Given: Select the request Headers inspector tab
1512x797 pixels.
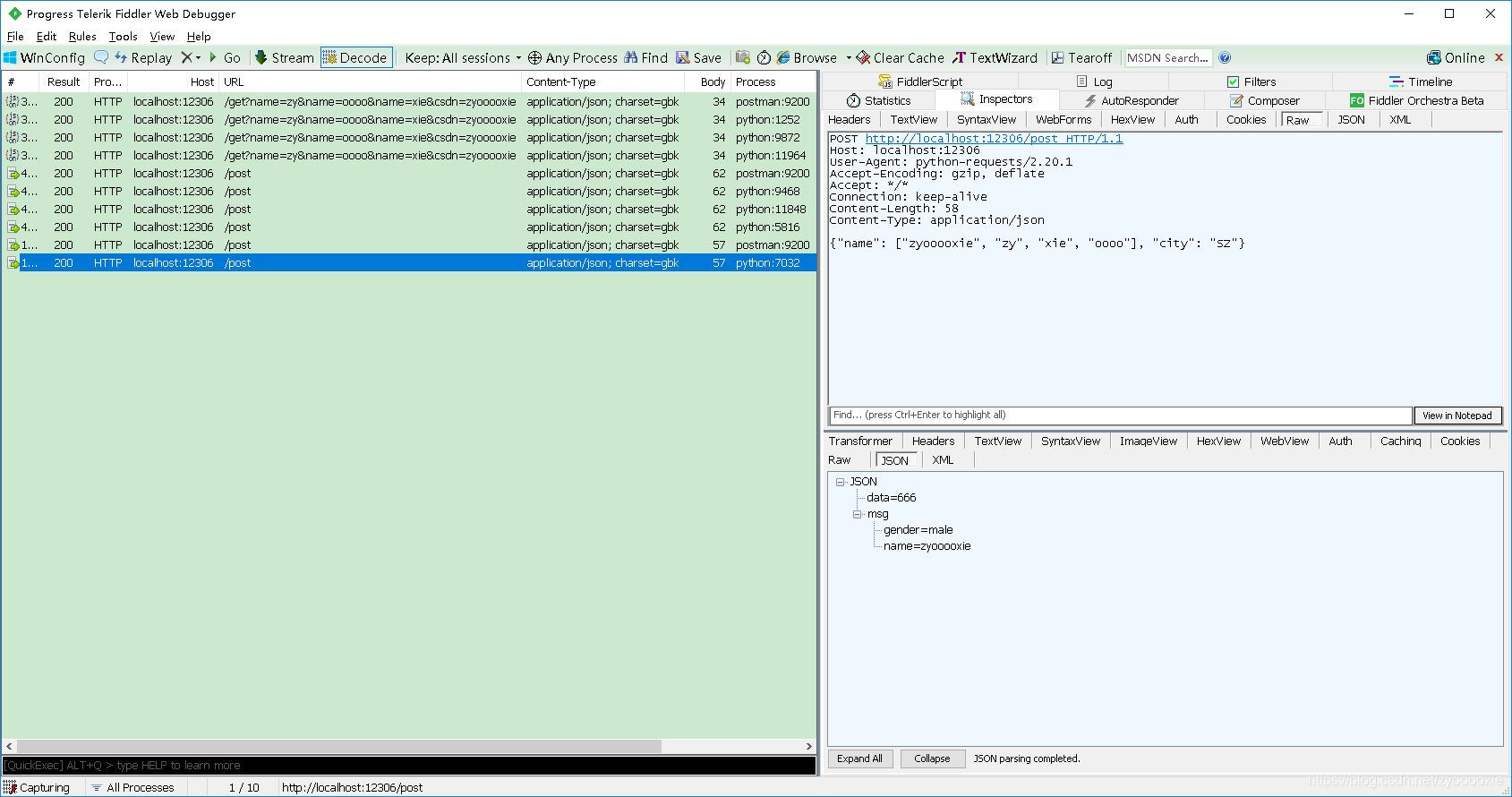Looking at the screenshot, I should pyautogui.click(x=849, y=119).
